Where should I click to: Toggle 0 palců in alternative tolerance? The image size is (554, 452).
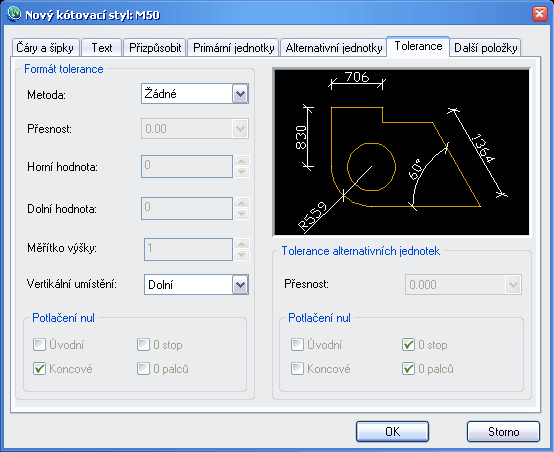[x=408, y=369]
